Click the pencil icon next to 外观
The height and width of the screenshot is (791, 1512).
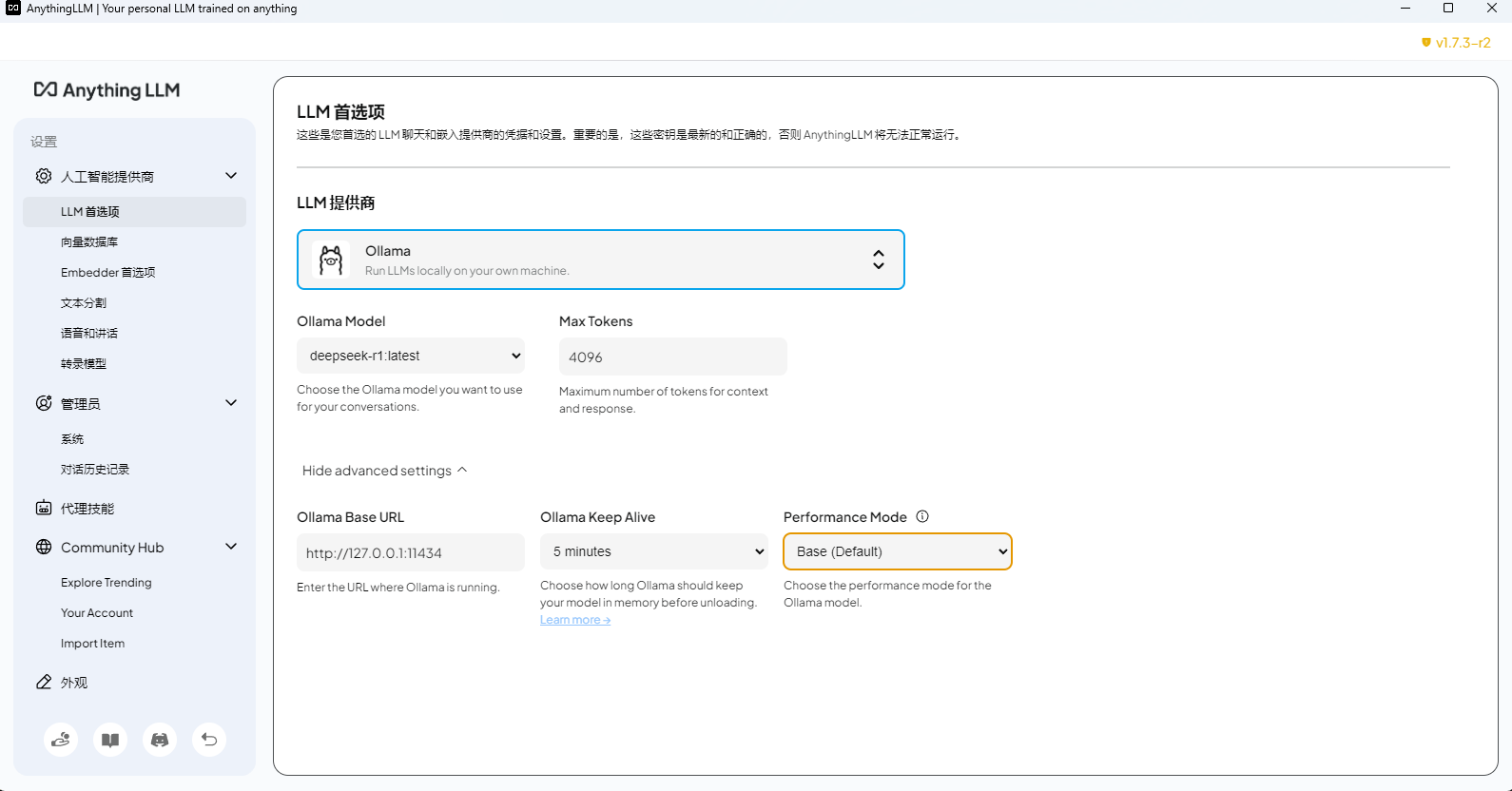point(44,682)
